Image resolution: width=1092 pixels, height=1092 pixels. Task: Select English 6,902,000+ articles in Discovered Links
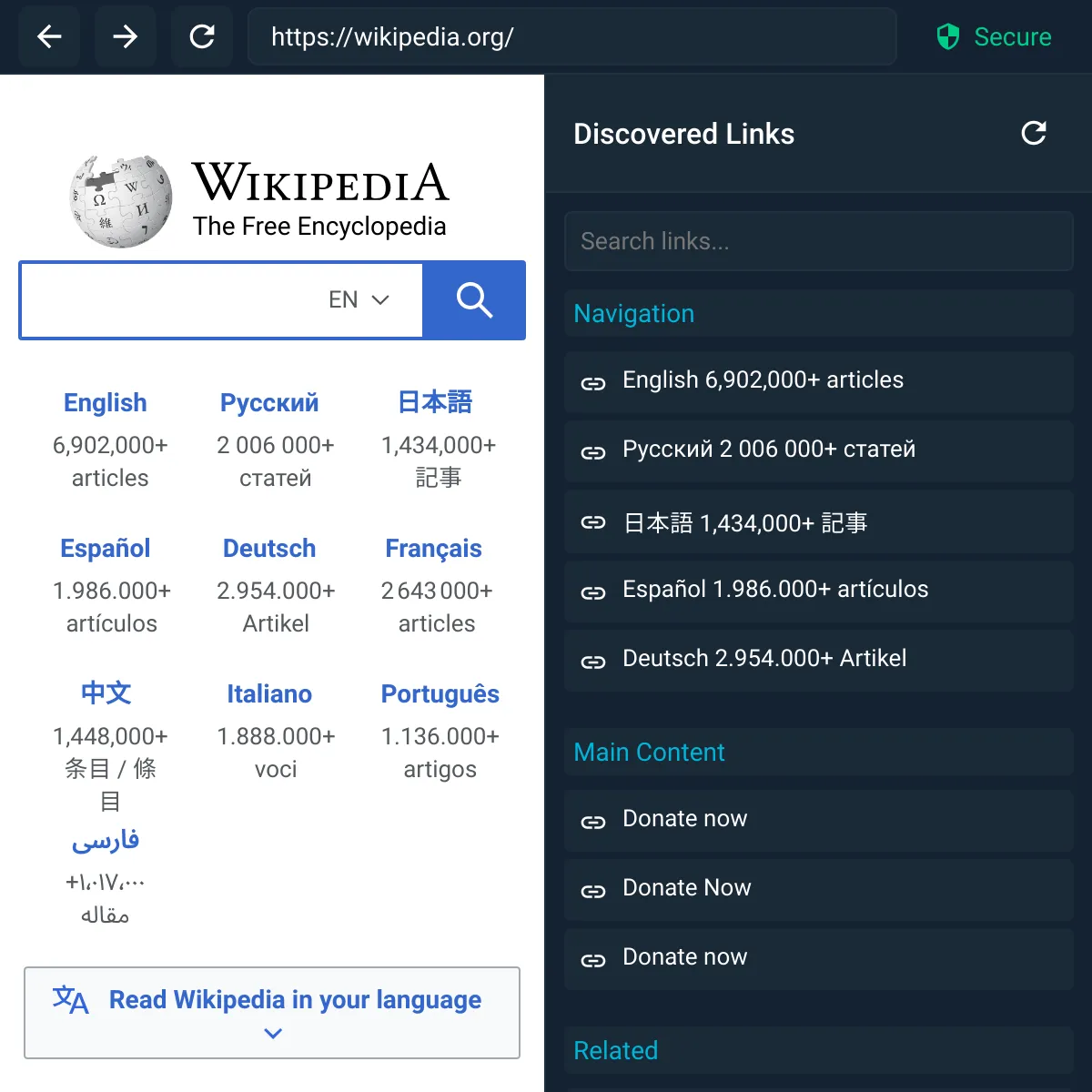819,381
